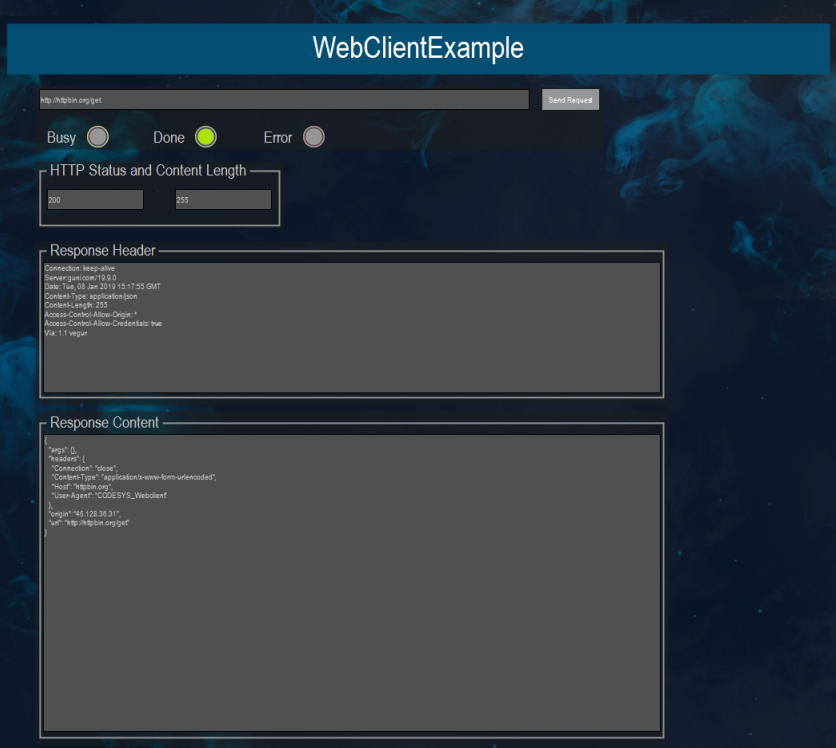Image resolution: width=836 pixels, height=748 pixels.
Task: Click the Response Content group label
Action: [104, 422]
